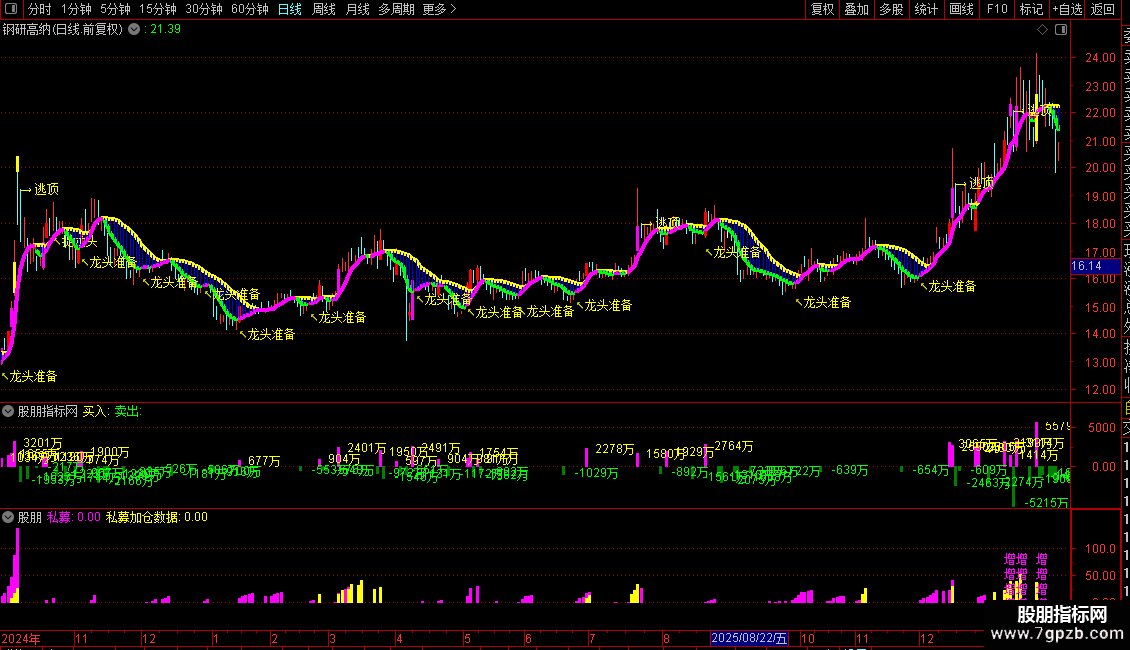Switch to 月线 monthly chart

point(357,9)
